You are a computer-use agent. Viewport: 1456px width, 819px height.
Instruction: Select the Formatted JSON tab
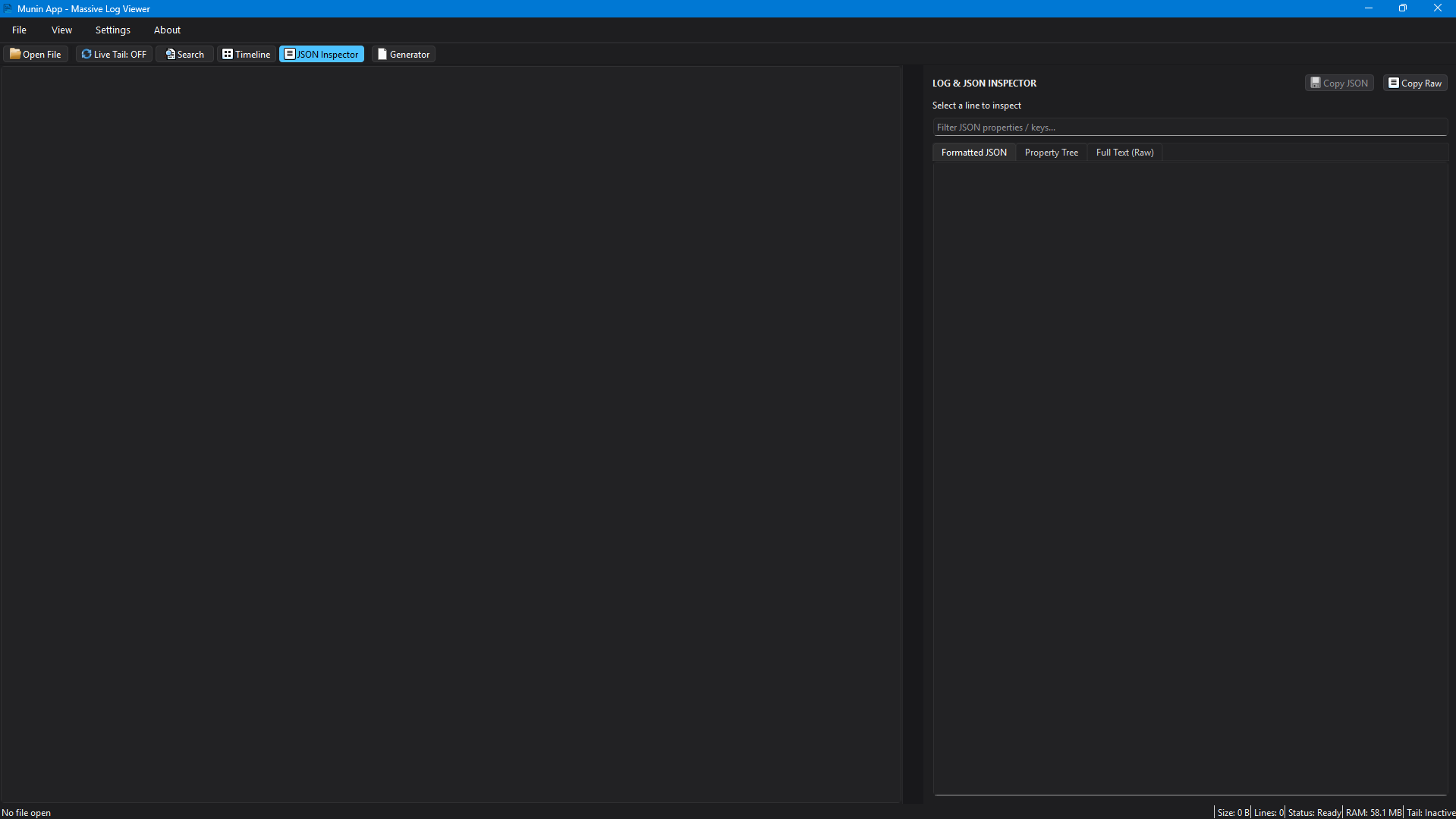(x=974, y=153)
